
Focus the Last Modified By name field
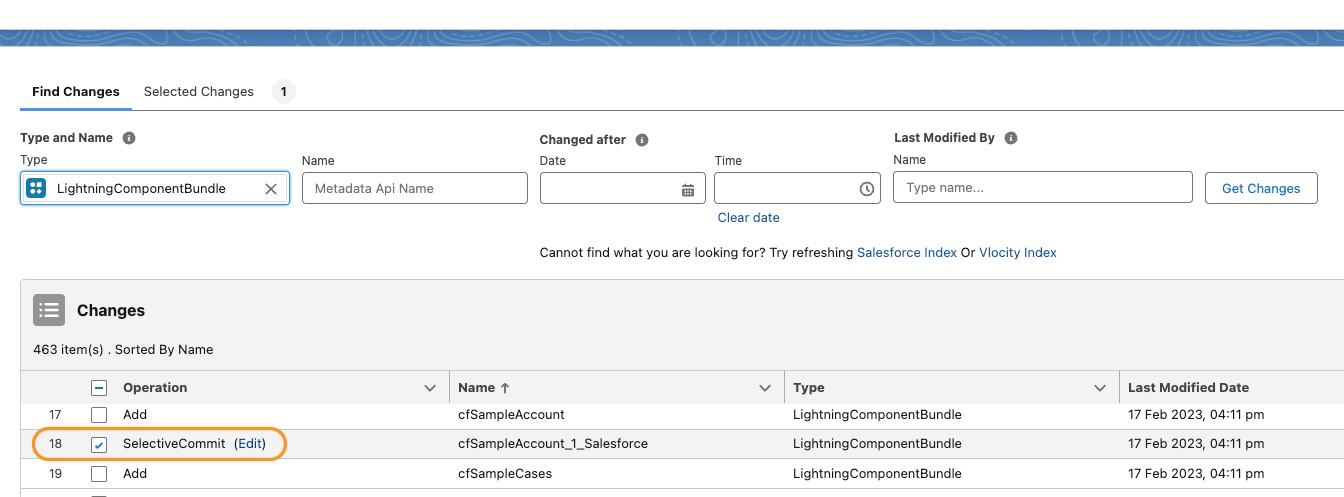pos(1043,187)
